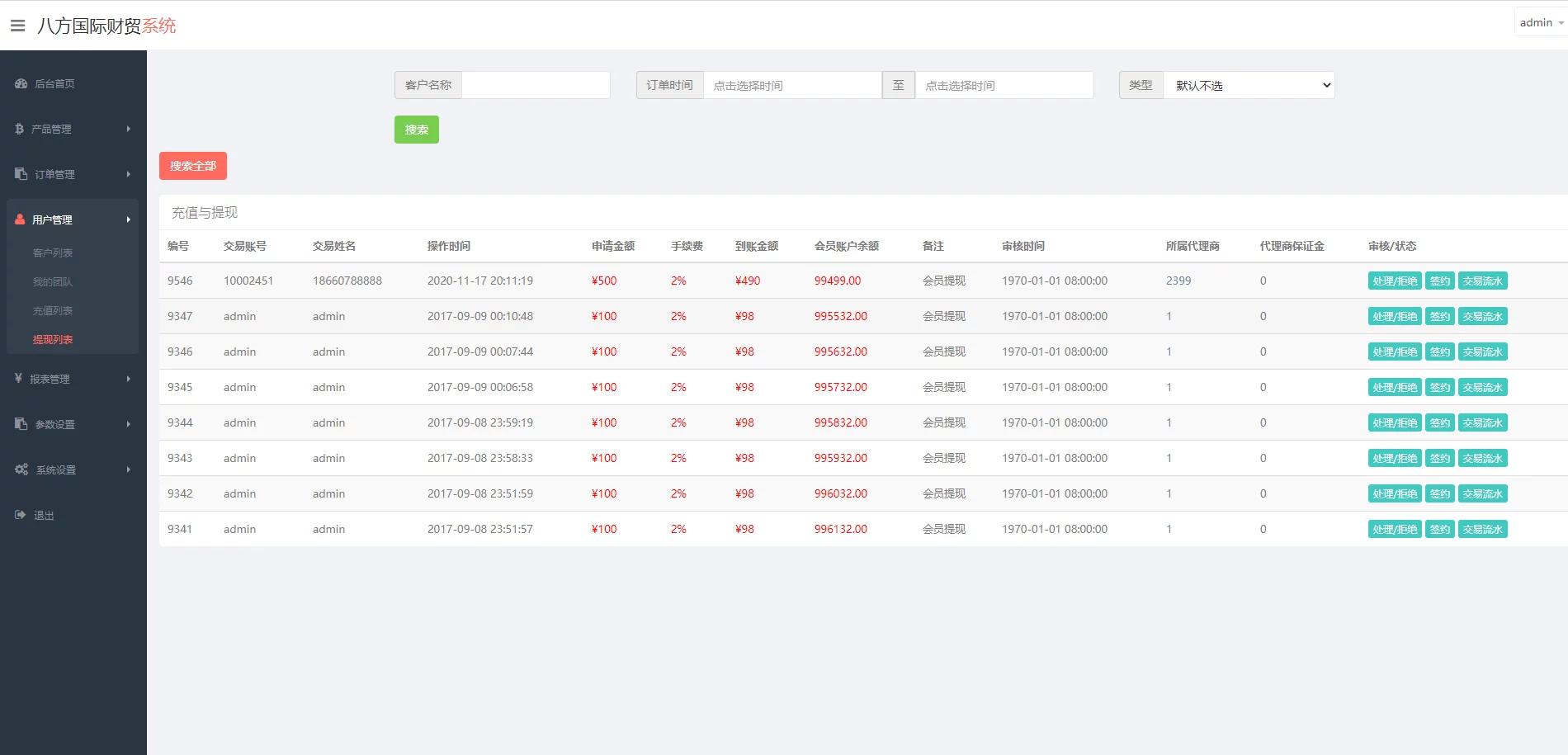Viewport: 1568px width, 755px height.
Task: Click the logout icon beside 退出
Action: pos(21,515)
